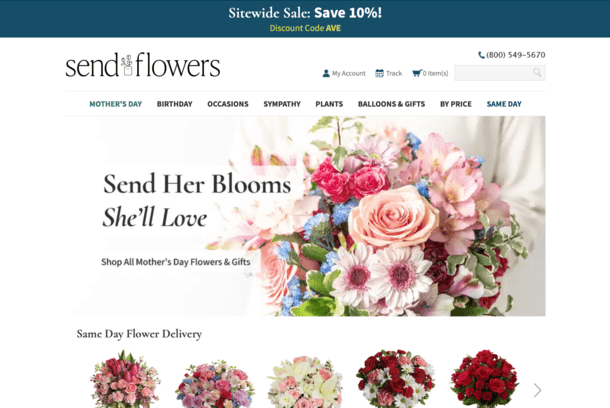The width and height of the screenshot is (610, 408).
Task: Click the My Account person icon
Action: coord(326,73)
